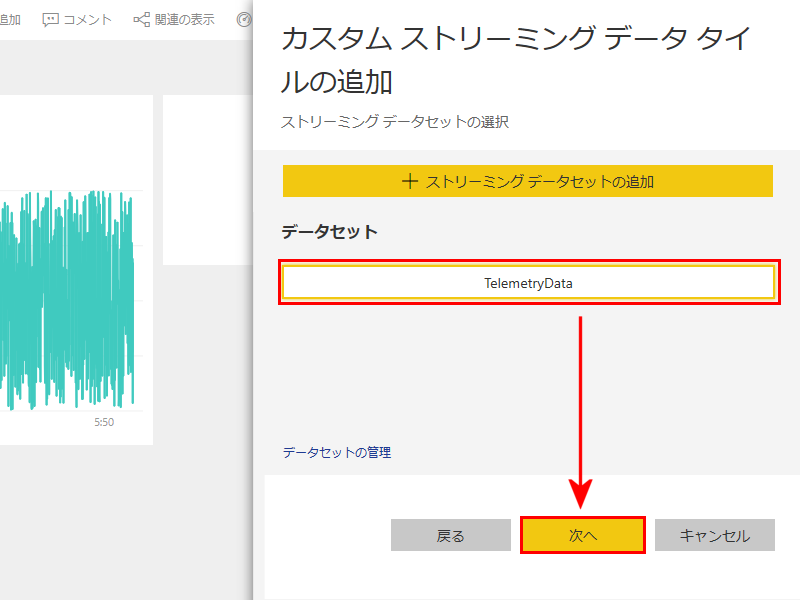Open the コメント toolbar label
Screen dimensions: 800x600
(x=88, y=19)
